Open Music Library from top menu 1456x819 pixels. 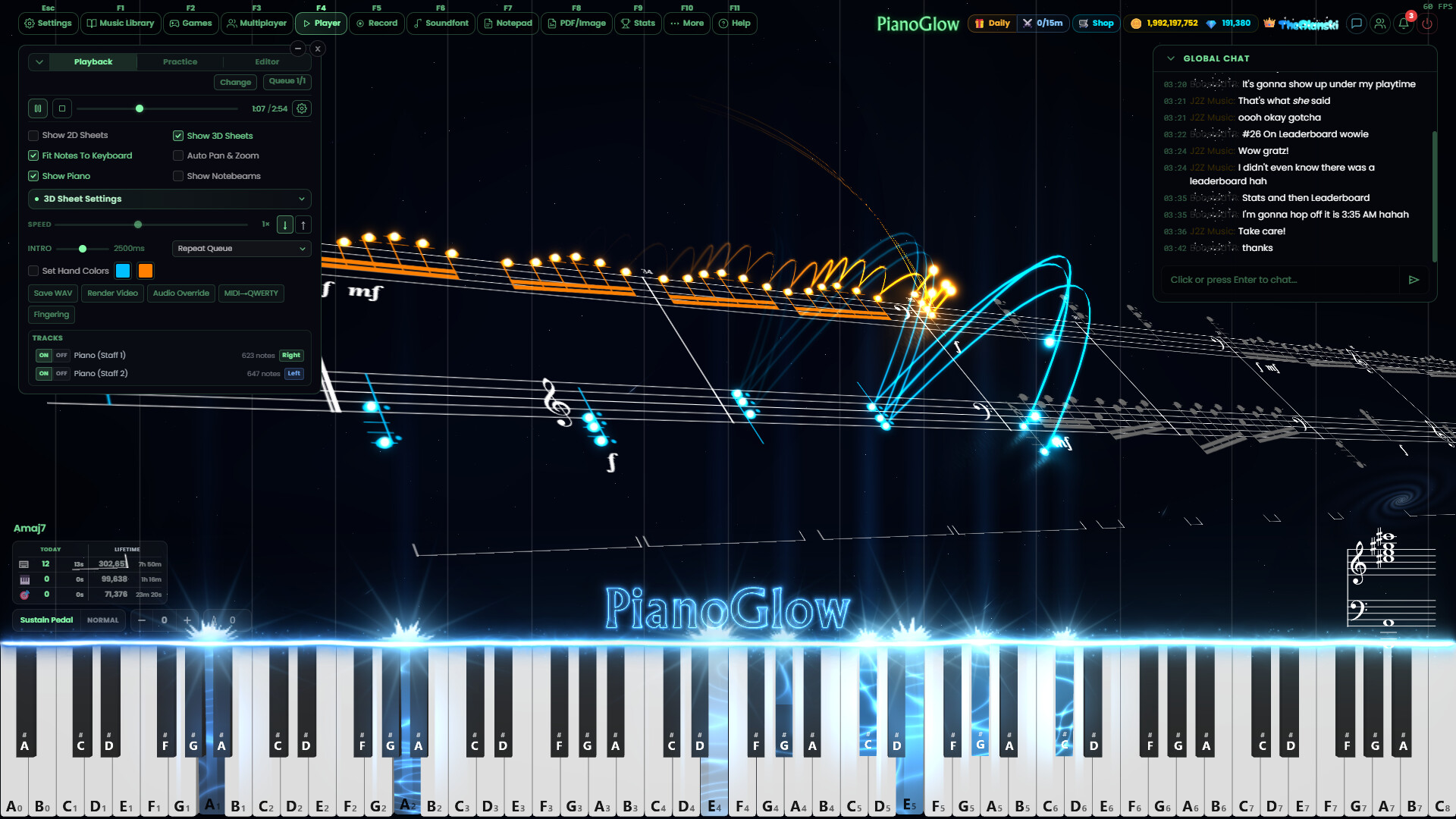pos(121,24)
